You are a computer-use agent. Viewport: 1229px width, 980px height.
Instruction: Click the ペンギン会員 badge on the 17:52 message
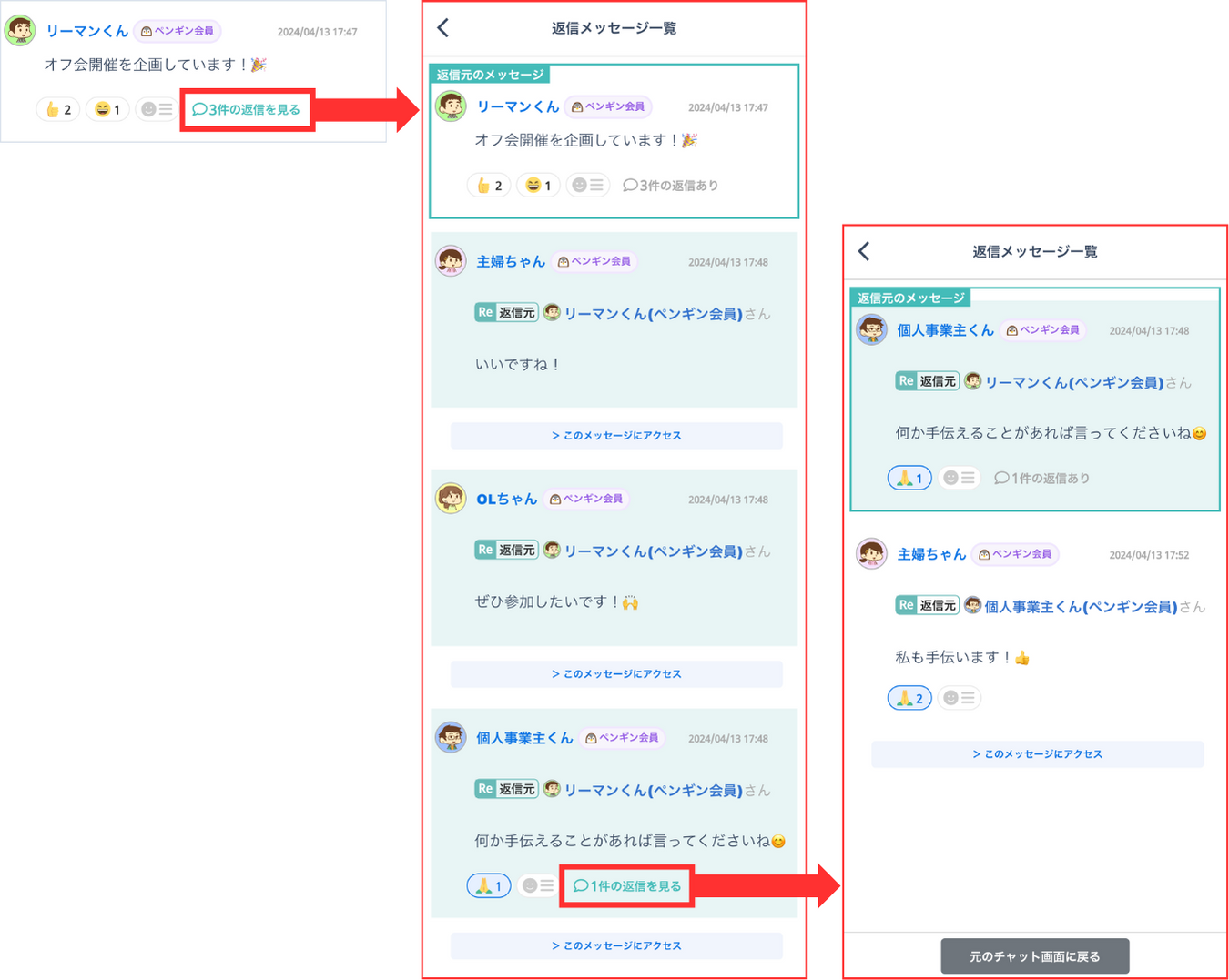1015,554
